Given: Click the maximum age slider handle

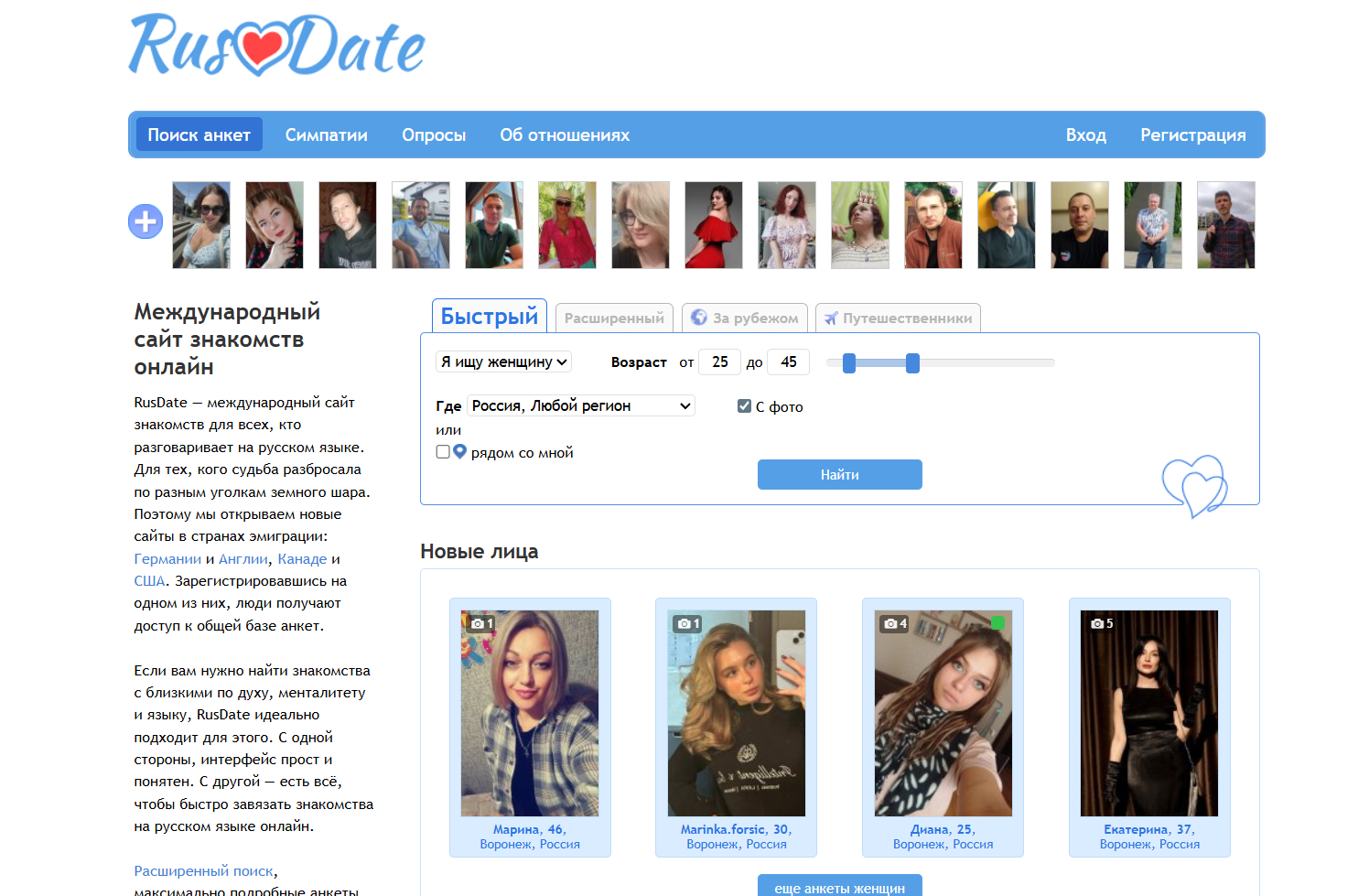Looking at the screenshot, I should pyautogui.click(x=912, y=363).
